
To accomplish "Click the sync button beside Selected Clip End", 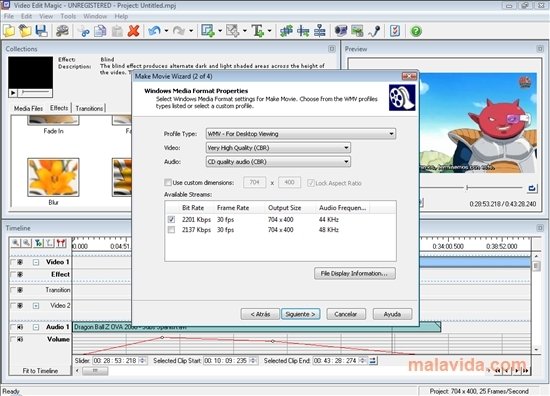I will 373,360.
